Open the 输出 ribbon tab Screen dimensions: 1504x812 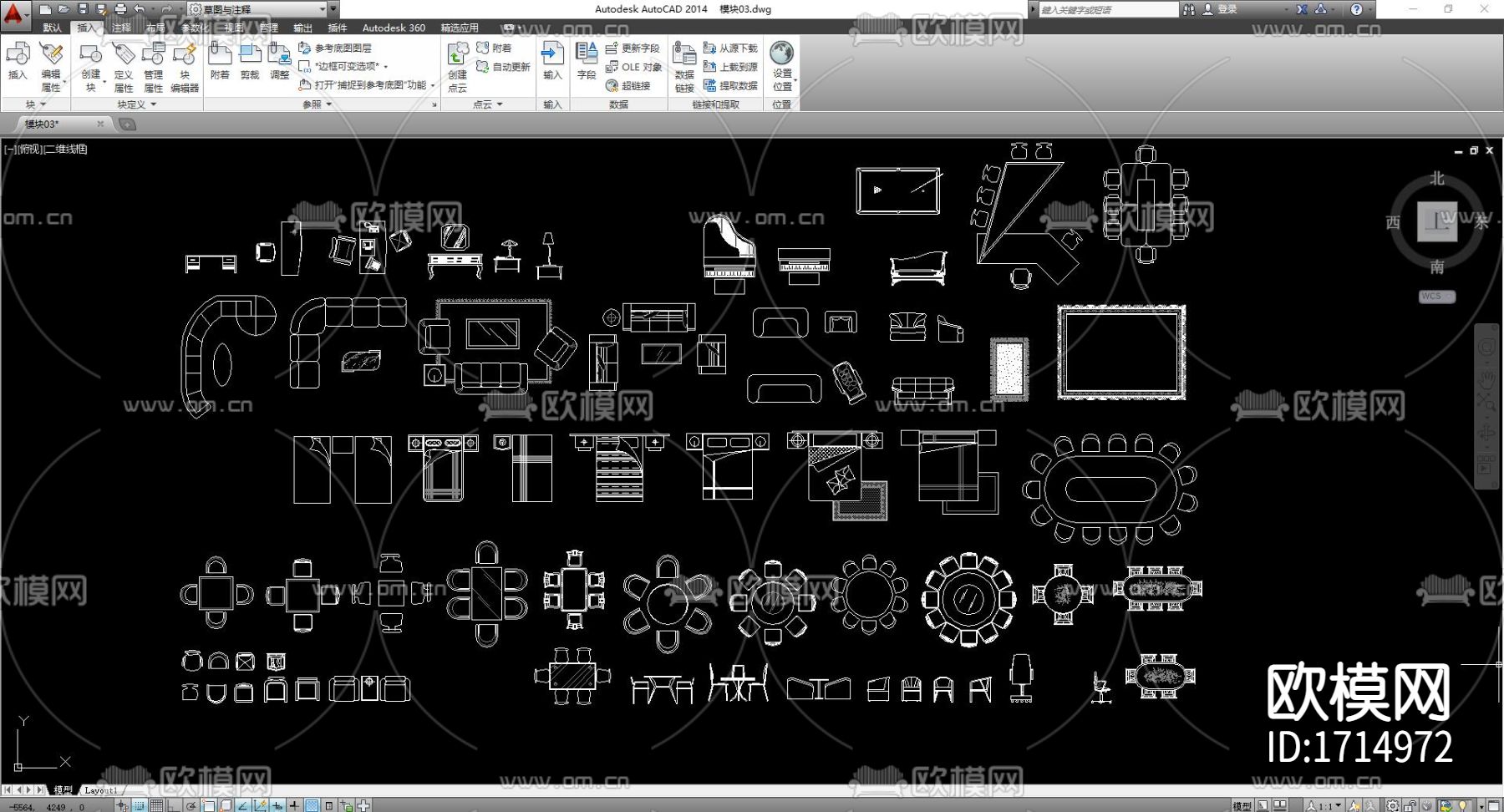302,28
